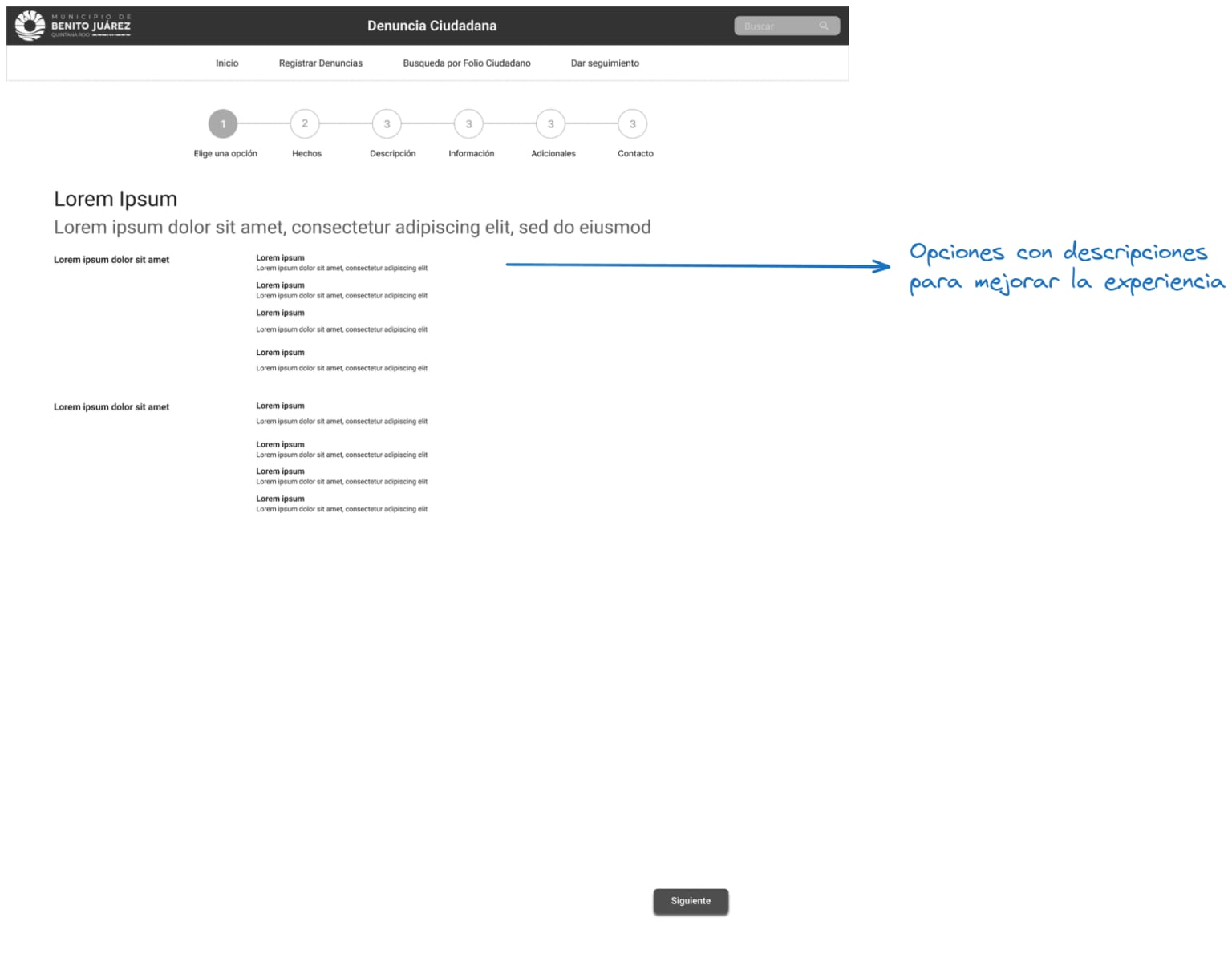1232x958 pixels.
Task: Click step circle 1 above Elige una opción
Action: [x=223, y=124]
